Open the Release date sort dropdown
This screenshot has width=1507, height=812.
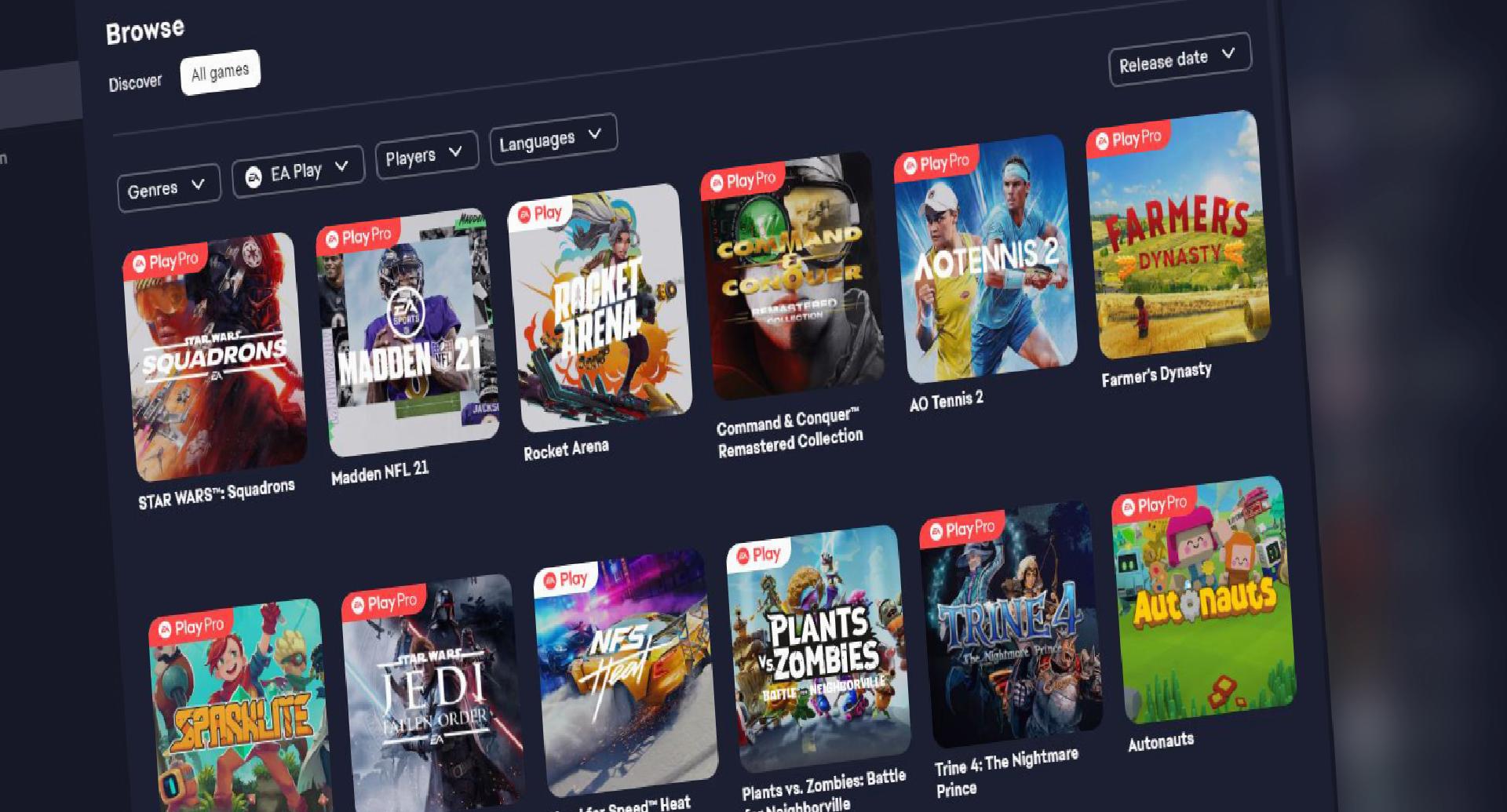pyautogui.click(x=1179, y=59)
